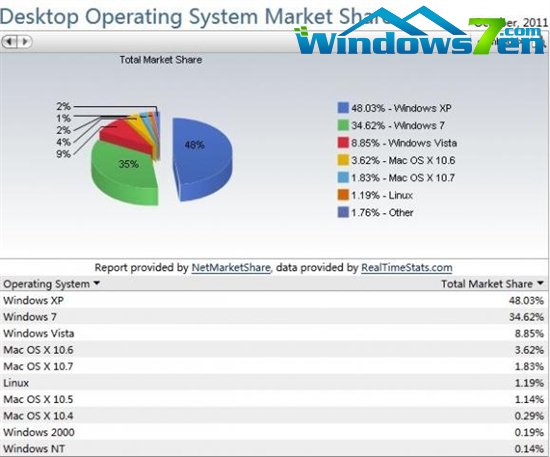Click the 'Total Market Share' chart title
Image resolution: width=550 pixels, height=457 pixels.
pos(161,60)
